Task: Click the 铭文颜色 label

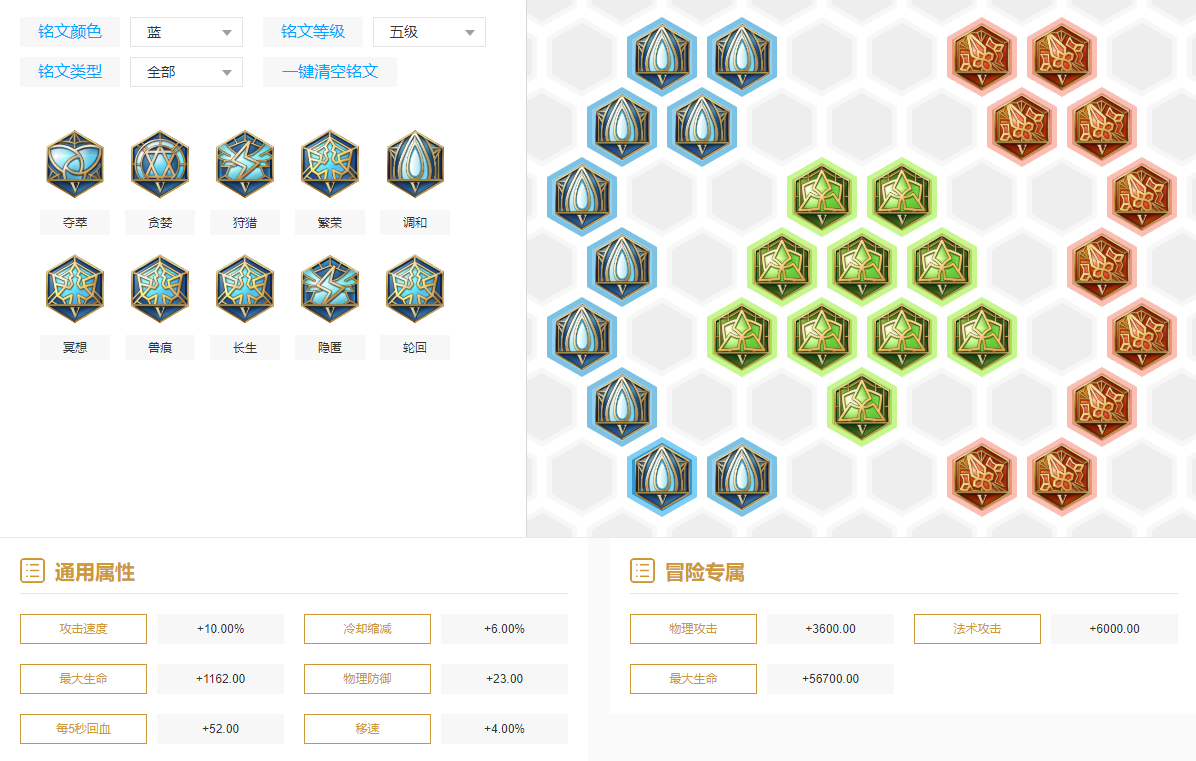Action: pos(69,32)
